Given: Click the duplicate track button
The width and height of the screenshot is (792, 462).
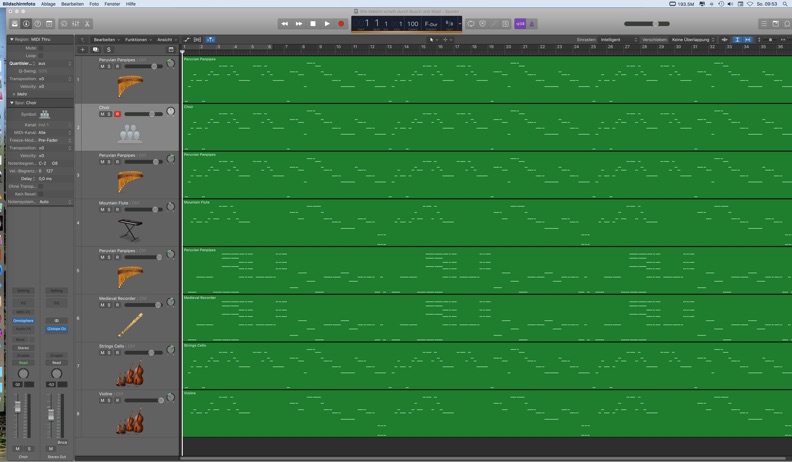Looking at the screenshot, I should (x=95, y=49).
